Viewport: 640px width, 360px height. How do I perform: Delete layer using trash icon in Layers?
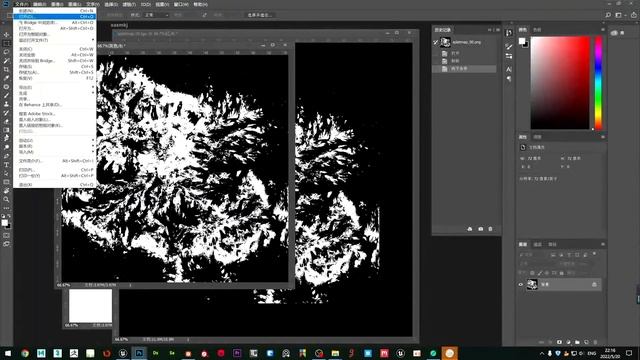click(595, 342)
